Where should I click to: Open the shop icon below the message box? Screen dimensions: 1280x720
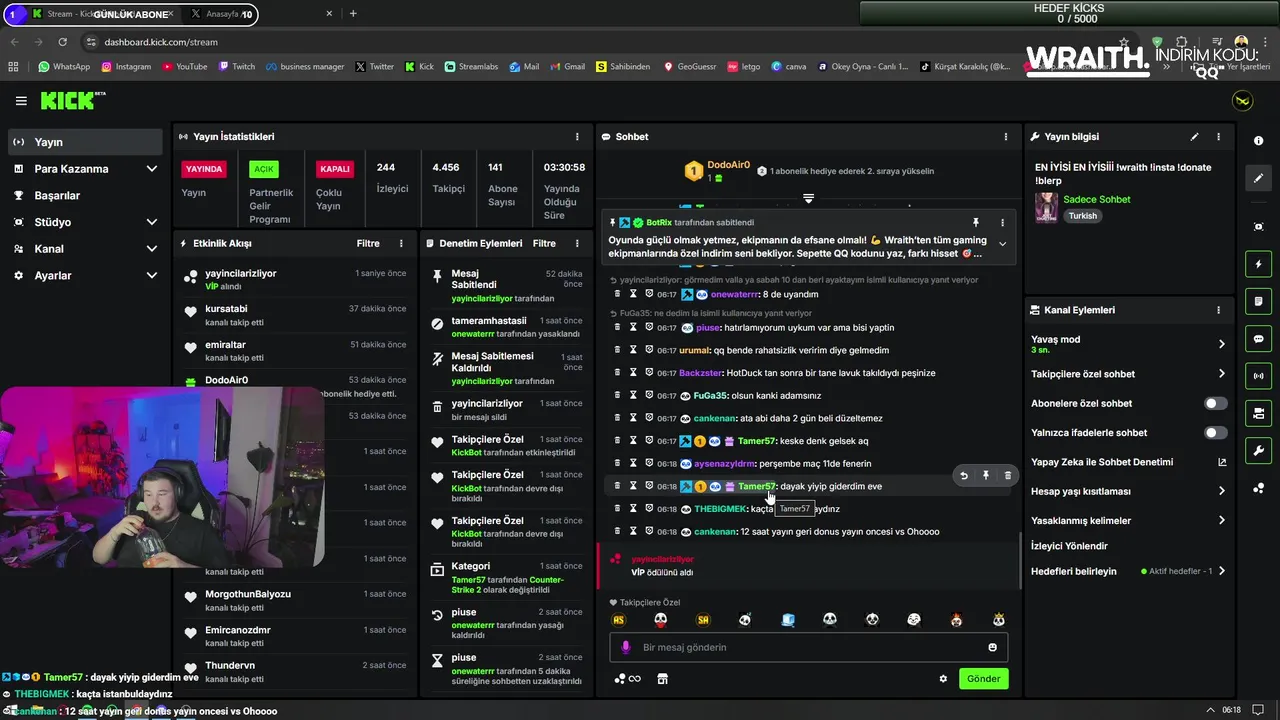click(661, 679)
